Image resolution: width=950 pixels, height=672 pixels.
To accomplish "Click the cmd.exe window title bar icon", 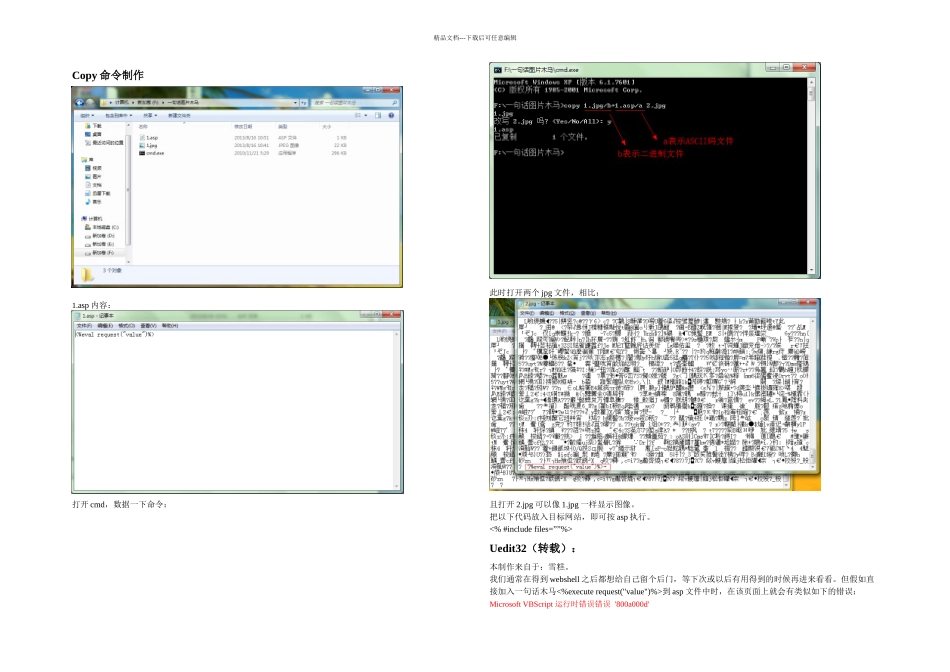I will [x=497, y=70].
